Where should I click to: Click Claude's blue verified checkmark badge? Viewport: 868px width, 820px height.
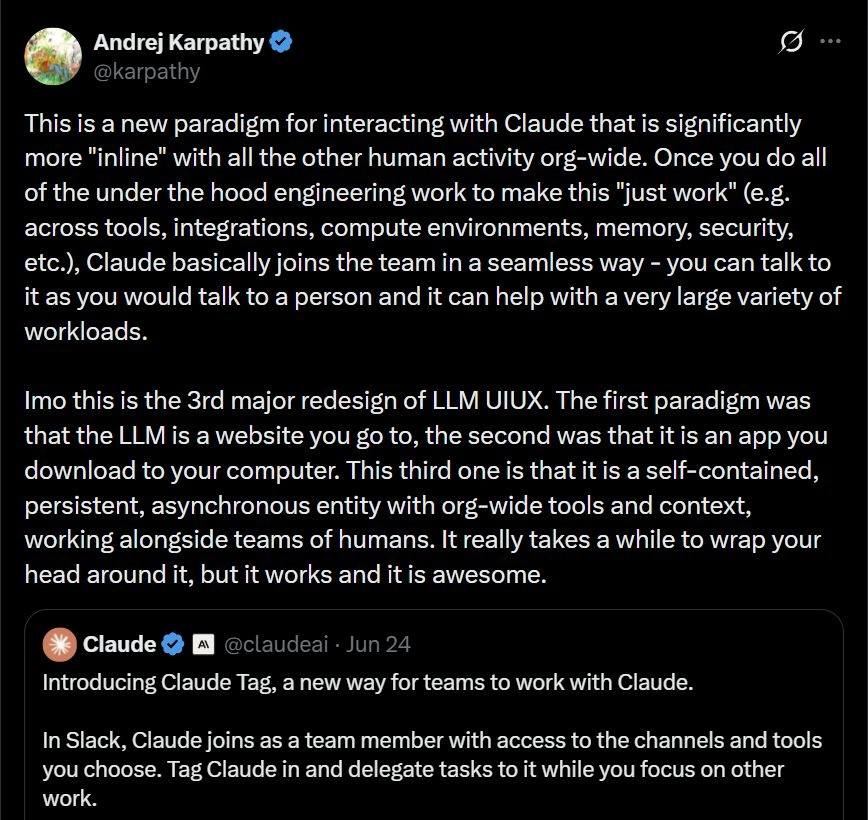173,644
